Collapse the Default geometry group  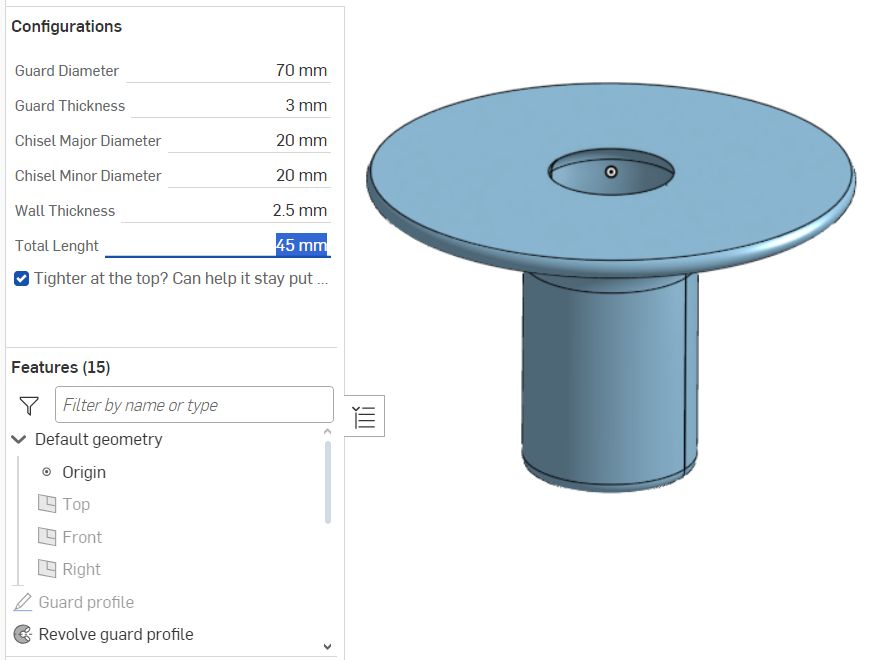(19, 439)
